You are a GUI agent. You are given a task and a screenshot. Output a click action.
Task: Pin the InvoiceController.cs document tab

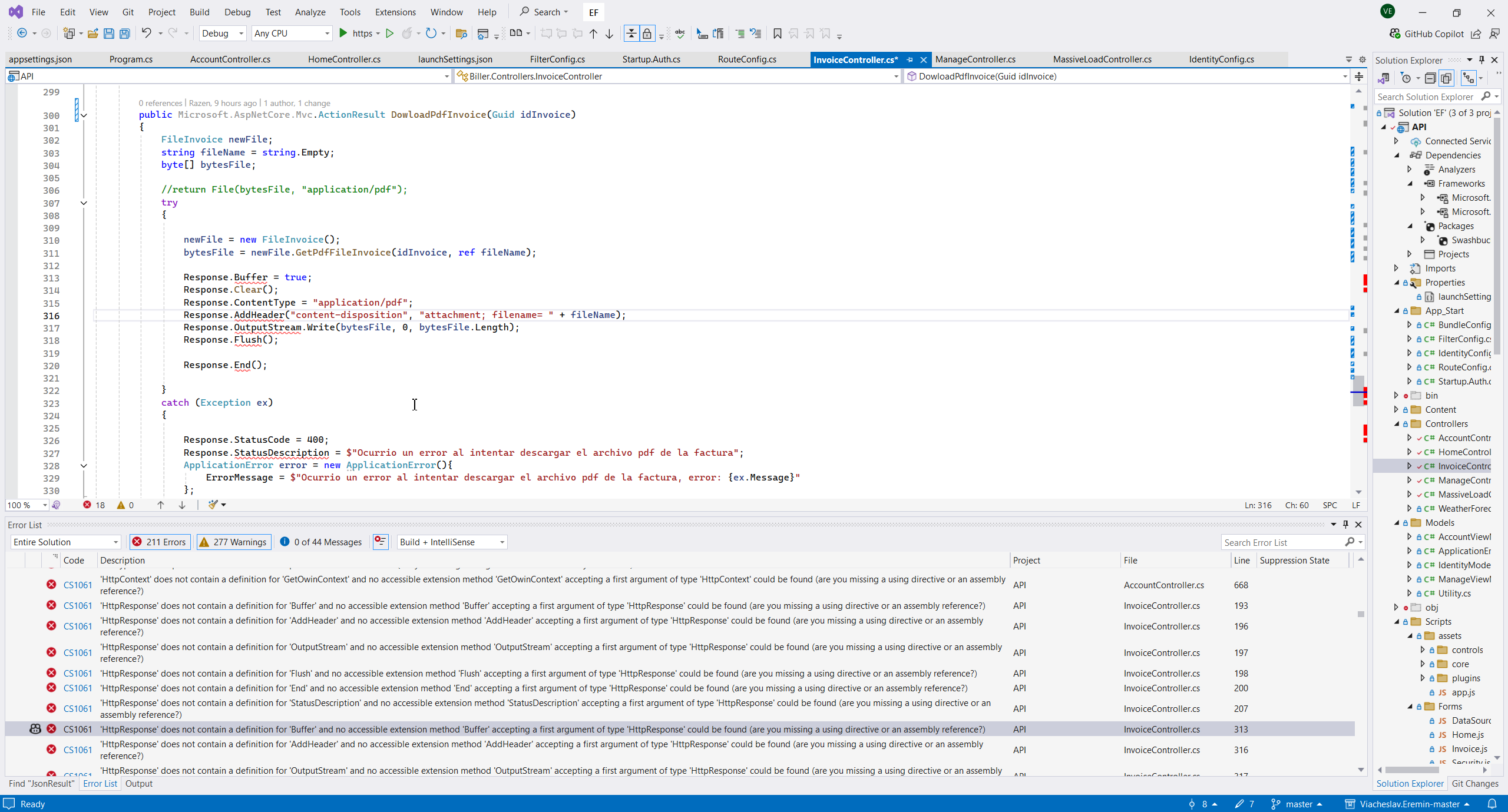coord(910,59)
